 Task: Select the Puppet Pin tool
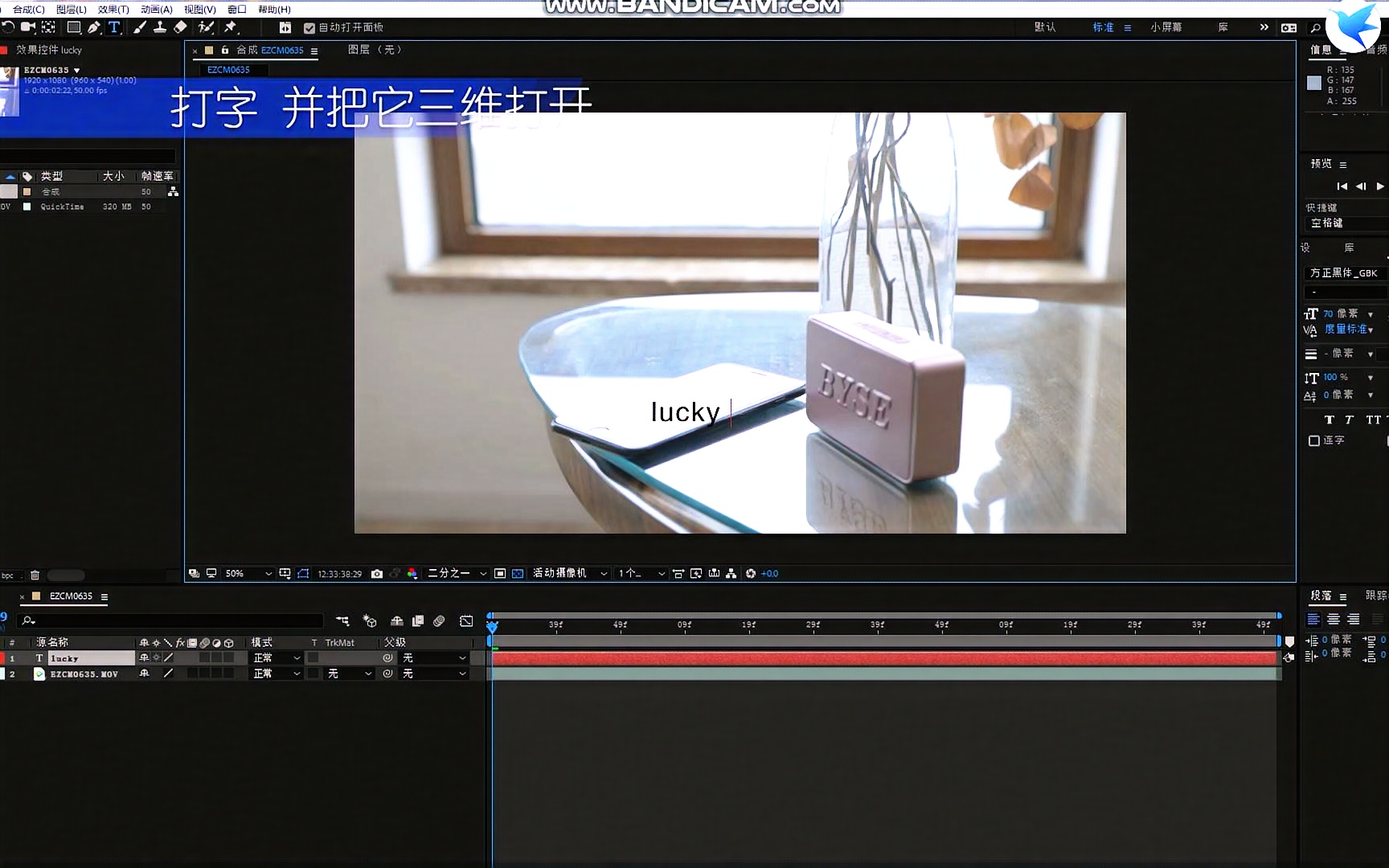[x=231, y=27]
